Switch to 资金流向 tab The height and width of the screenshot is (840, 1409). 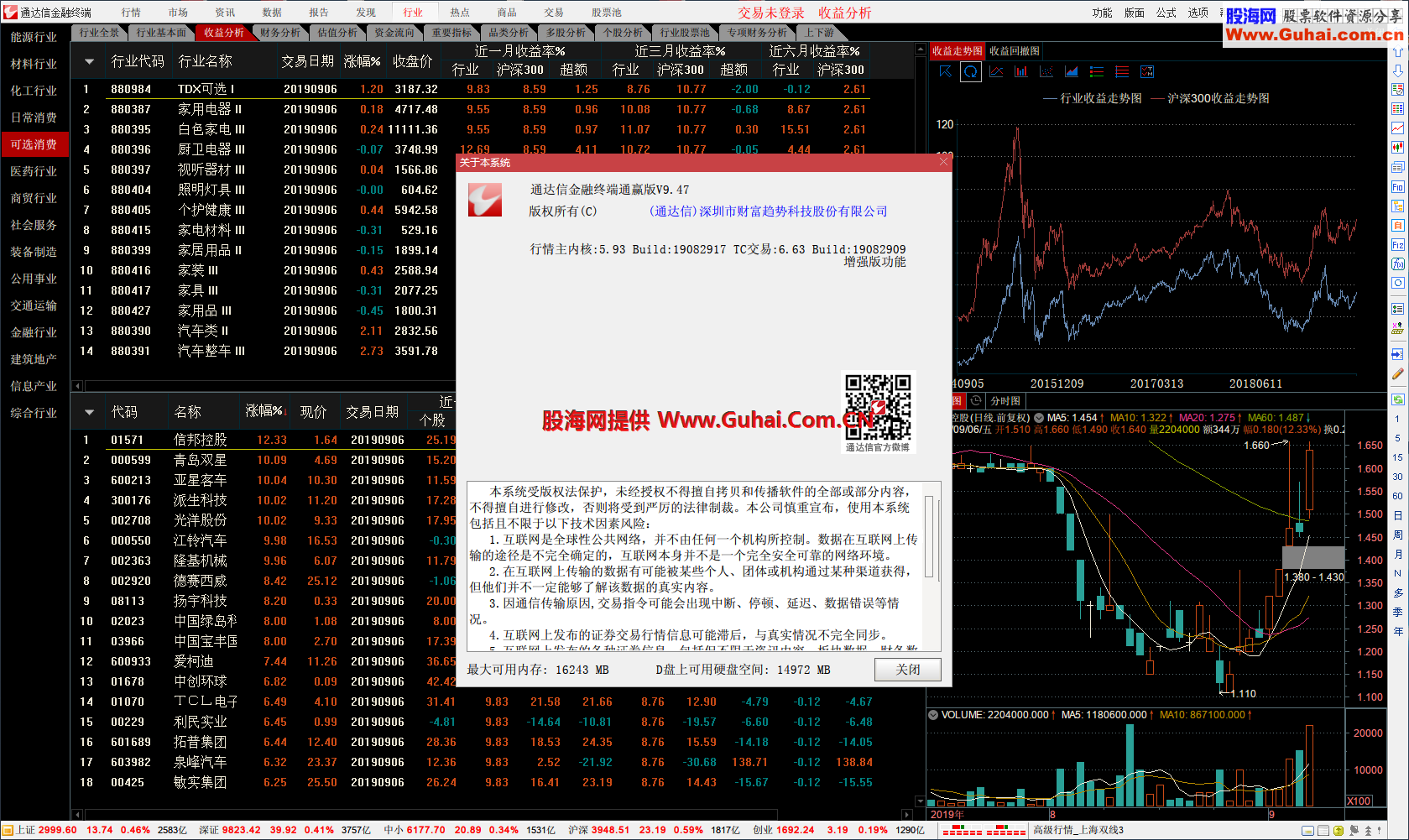point(394,33)
